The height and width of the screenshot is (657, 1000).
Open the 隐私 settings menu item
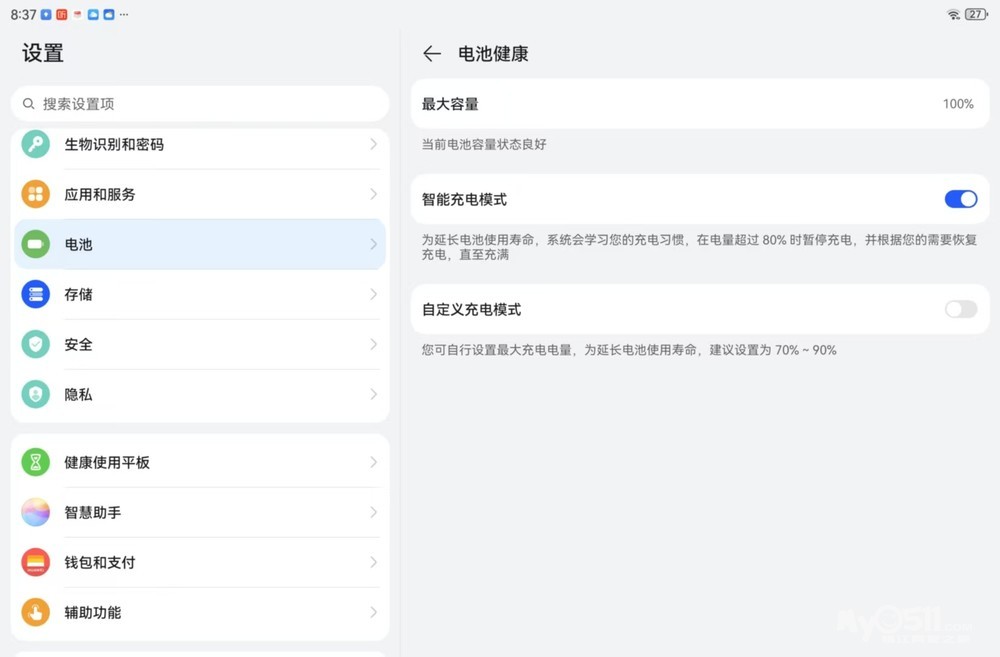(x=200, y=394)
